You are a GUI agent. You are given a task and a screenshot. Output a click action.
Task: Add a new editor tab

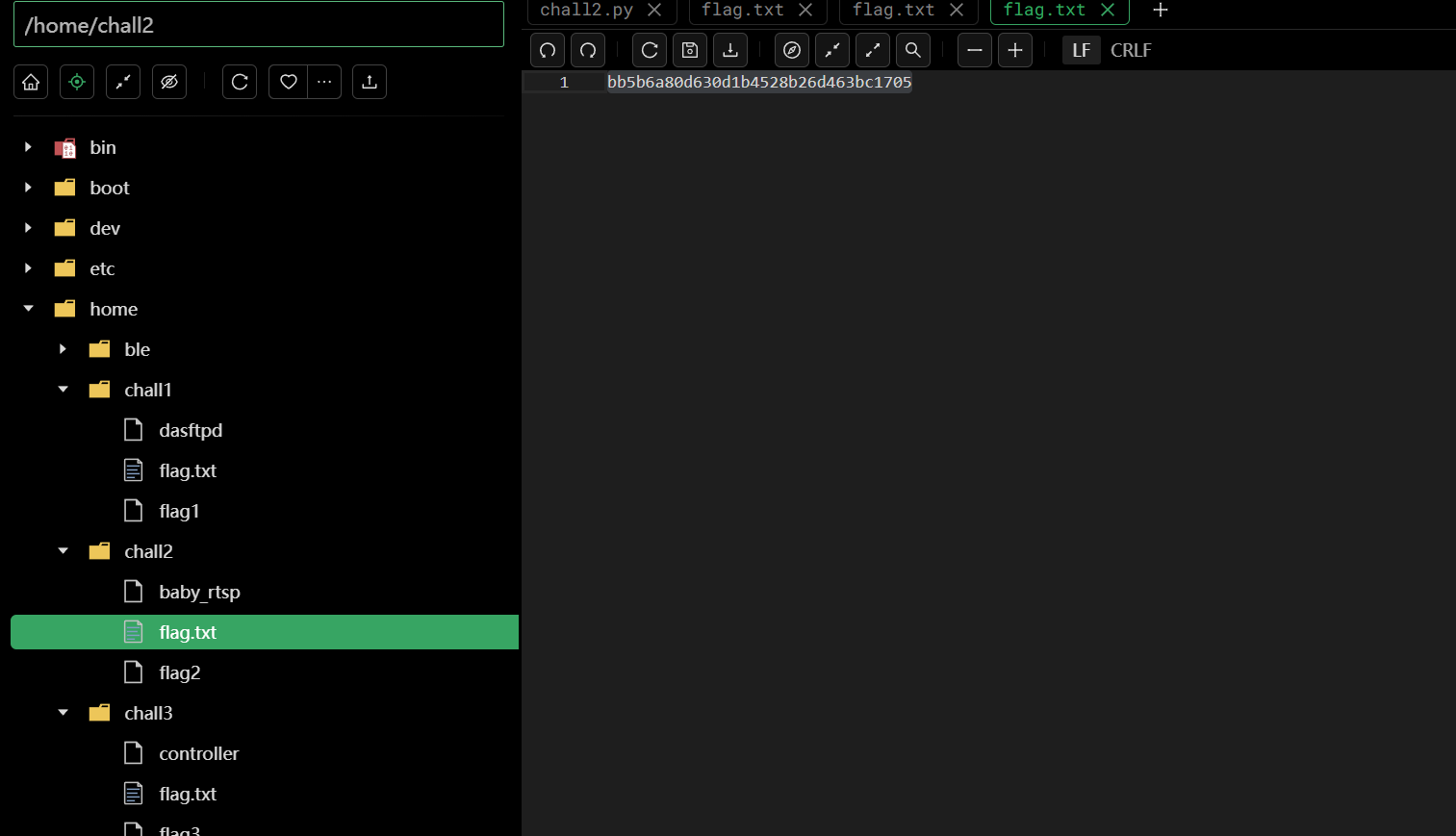pos(1161,10)
